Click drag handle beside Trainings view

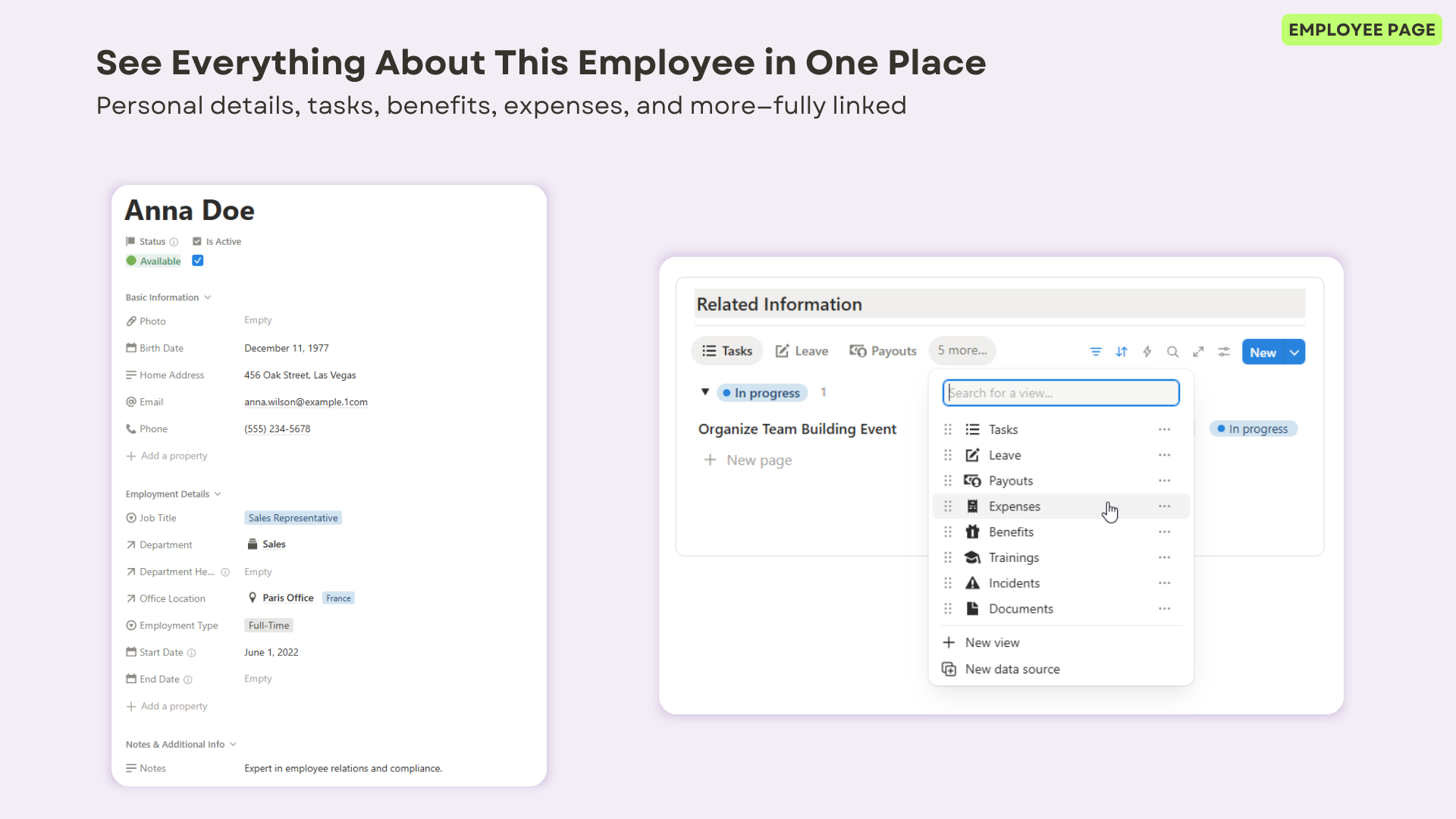(x=948, y=558)
